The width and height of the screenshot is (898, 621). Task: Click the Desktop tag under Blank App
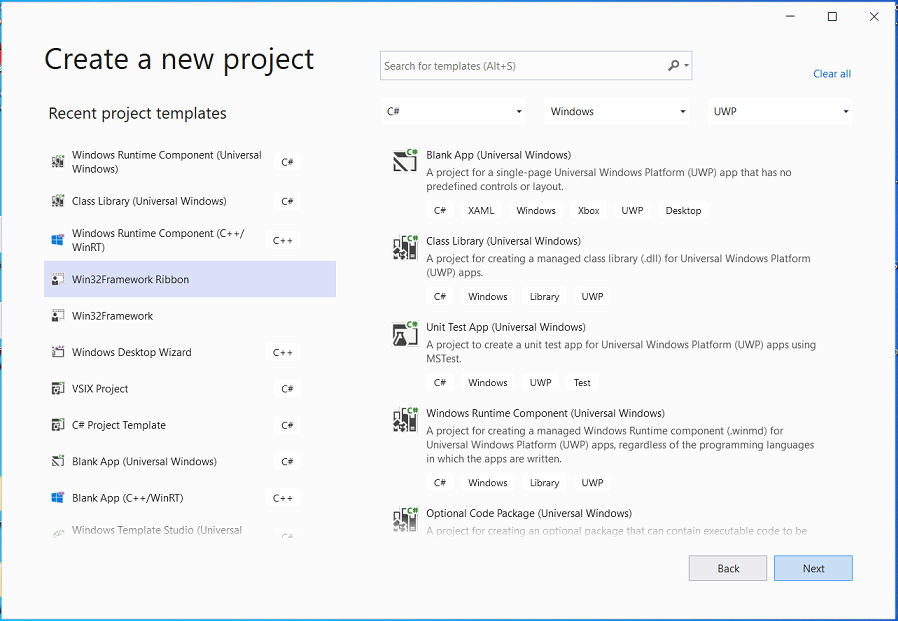683,210
